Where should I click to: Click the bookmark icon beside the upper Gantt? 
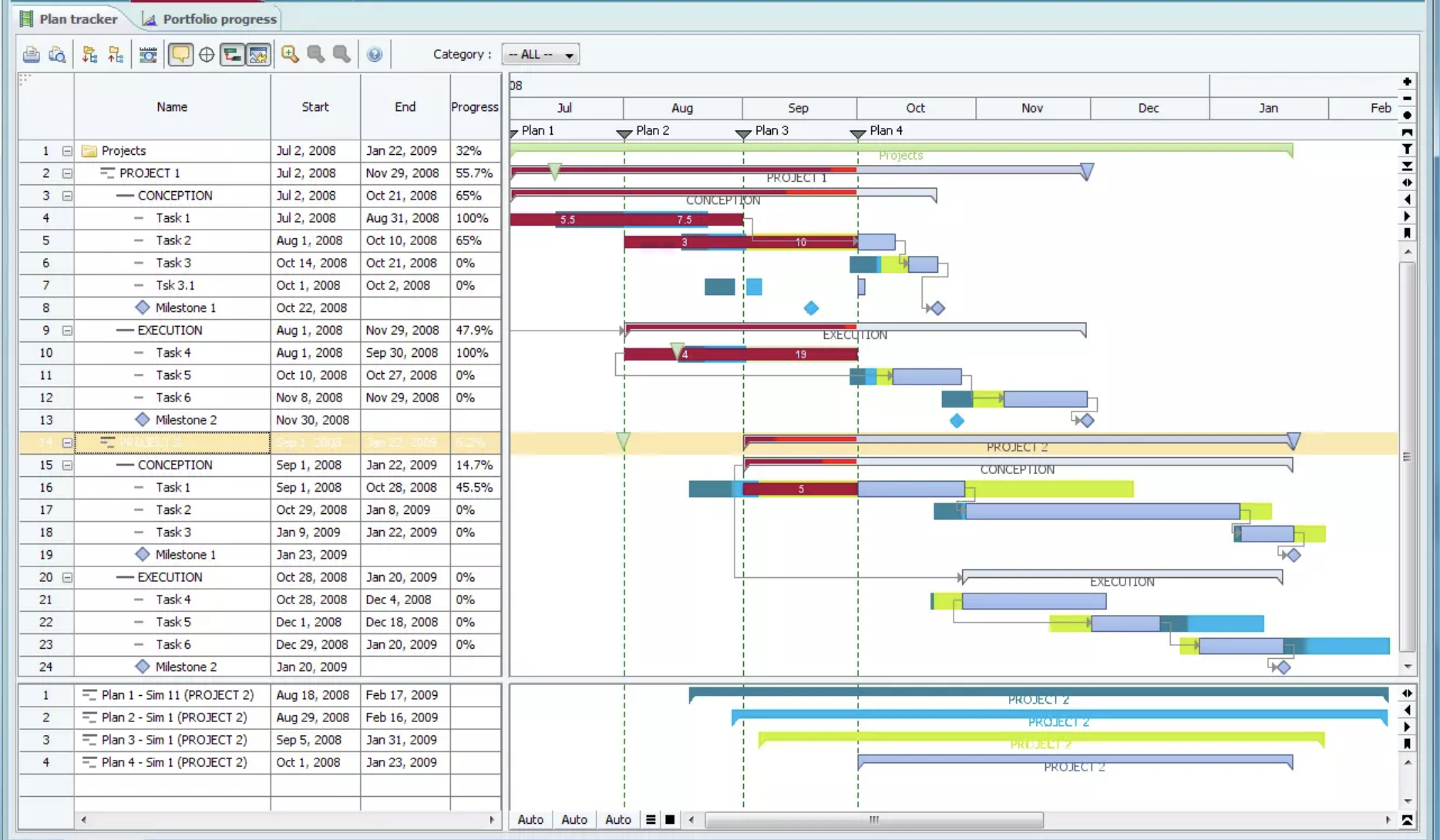[1407, 234]
